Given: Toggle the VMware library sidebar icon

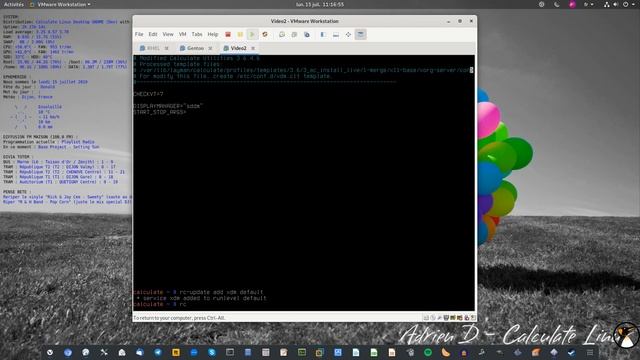Looking at the screenshot, I should pyautogui.click(x=323, y=35).
